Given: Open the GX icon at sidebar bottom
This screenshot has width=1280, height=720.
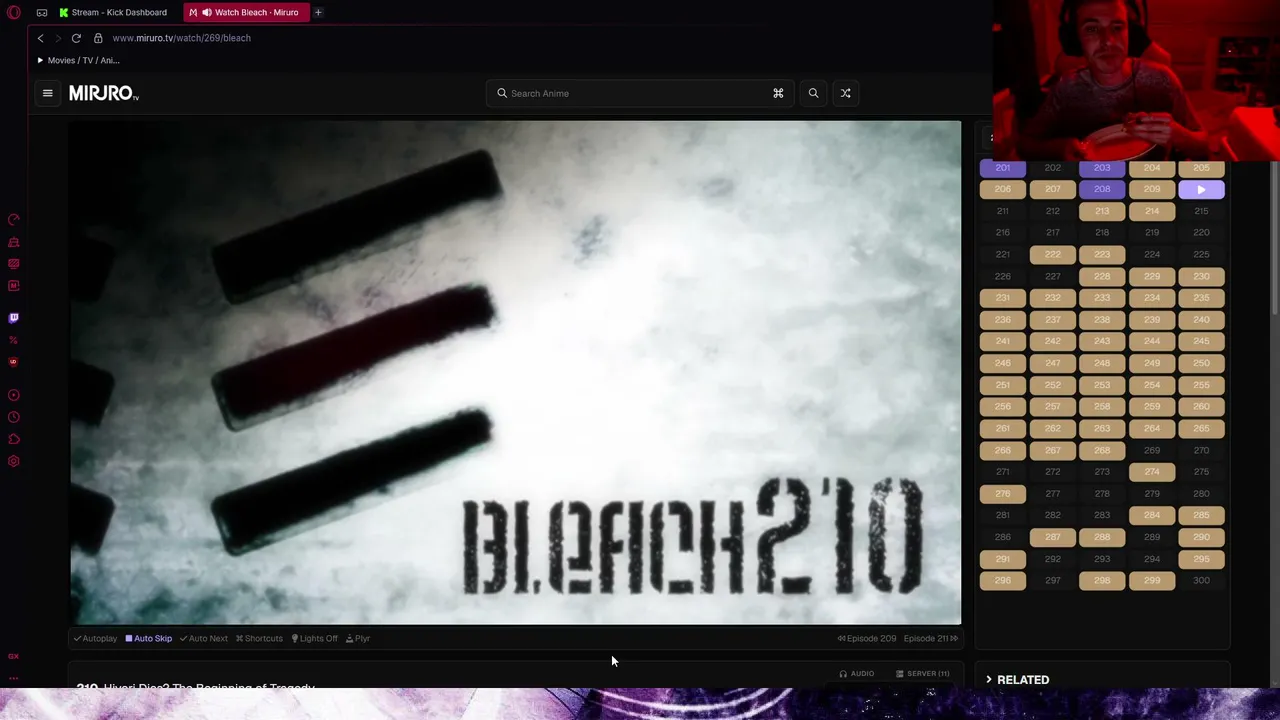Looking at the screenshot, I should [x=14, y=656].
